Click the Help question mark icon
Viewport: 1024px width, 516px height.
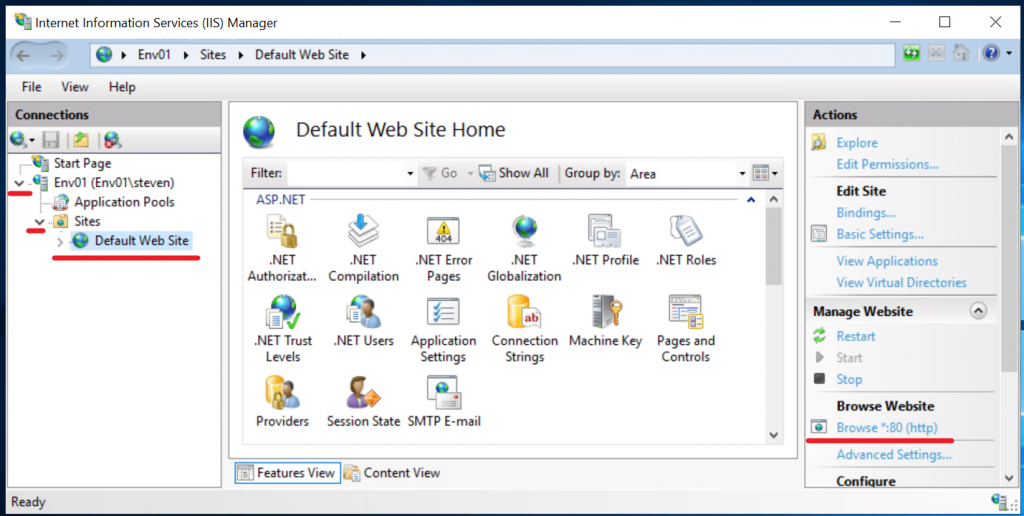click(990, 54)
